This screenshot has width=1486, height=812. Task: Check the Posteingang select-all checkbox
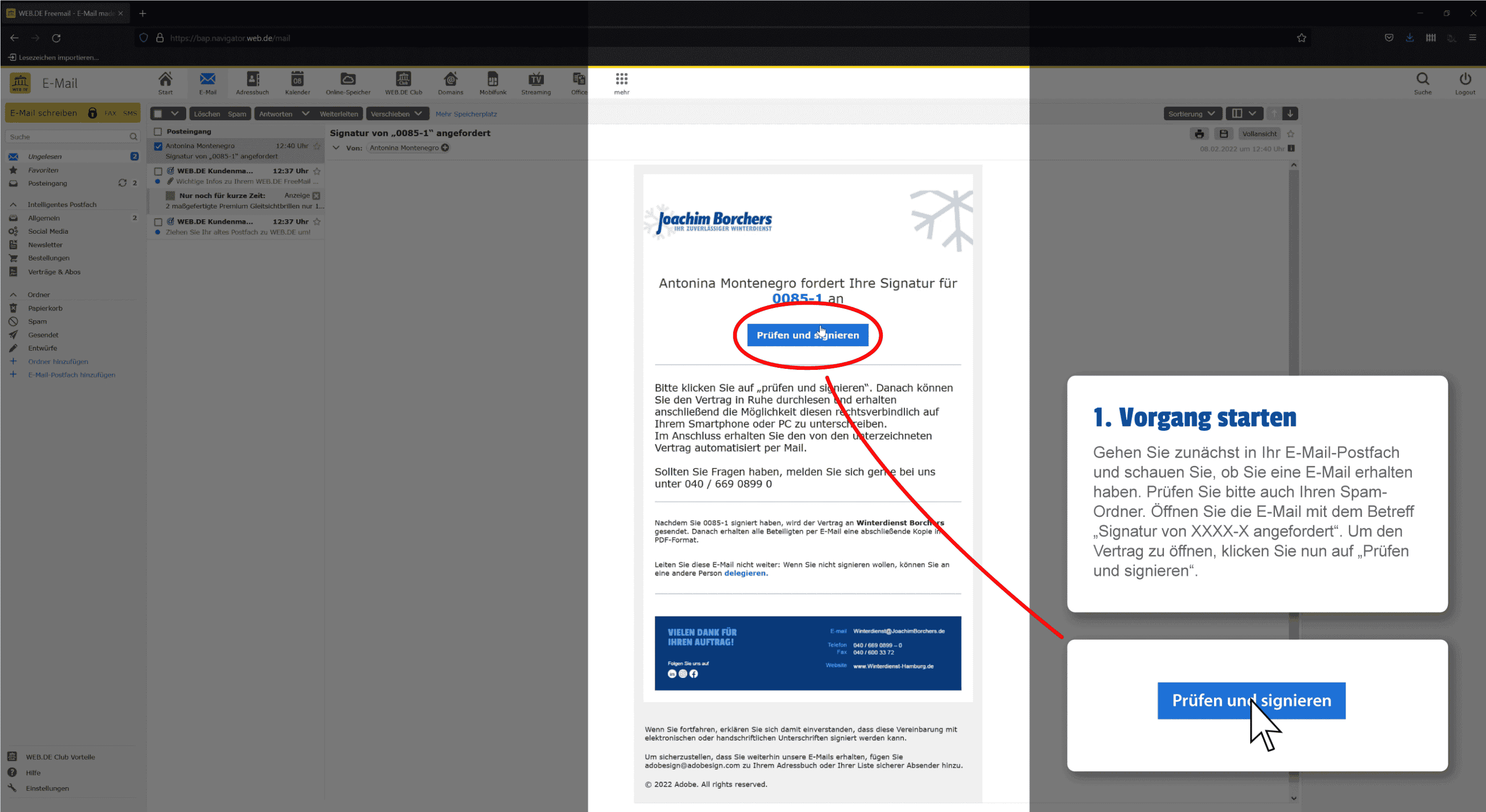[x=158, y=132]
